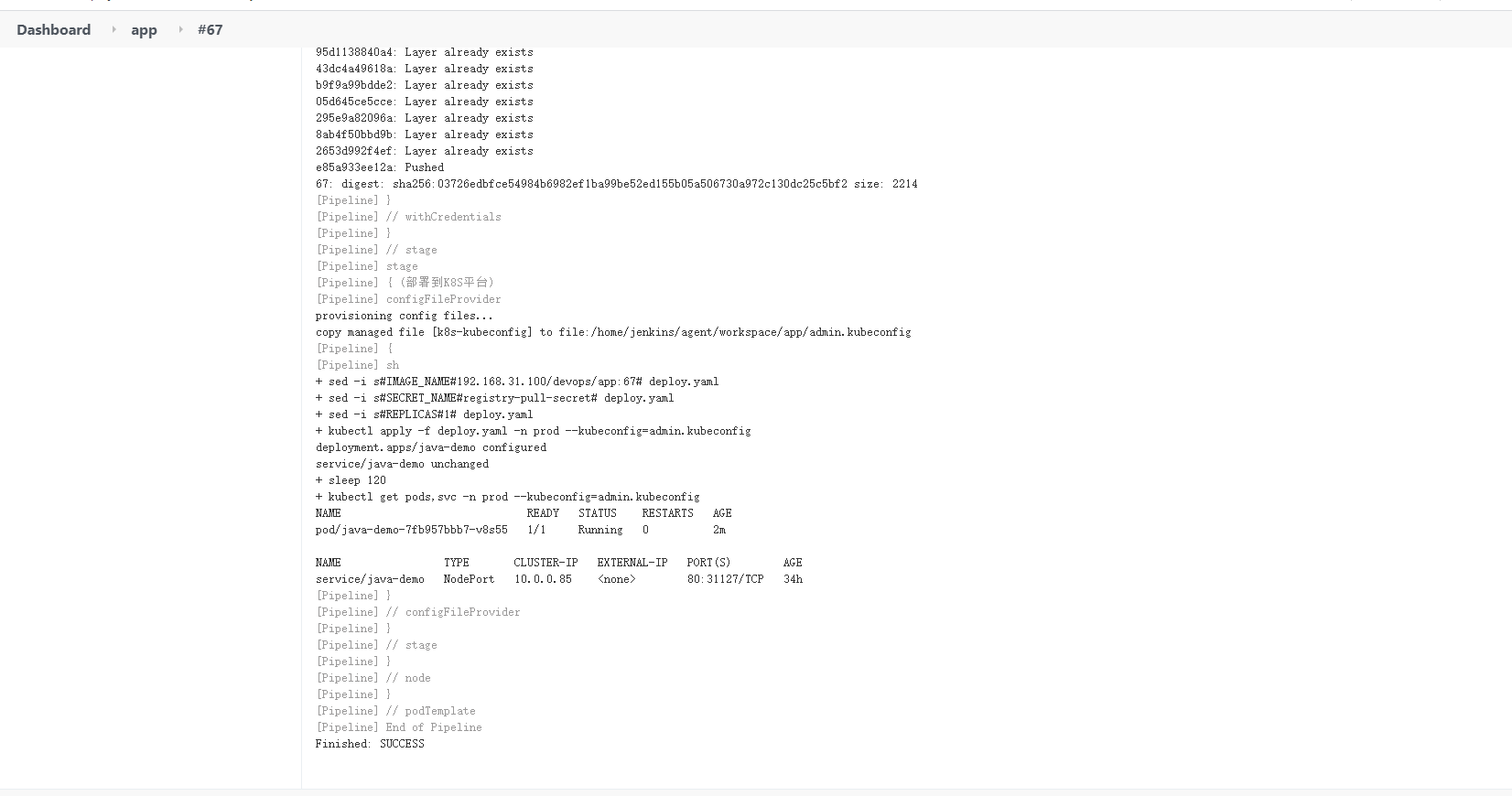Select the sed IMAGE_NAME replacement line

pyautogui.click(x=517, y=382)
